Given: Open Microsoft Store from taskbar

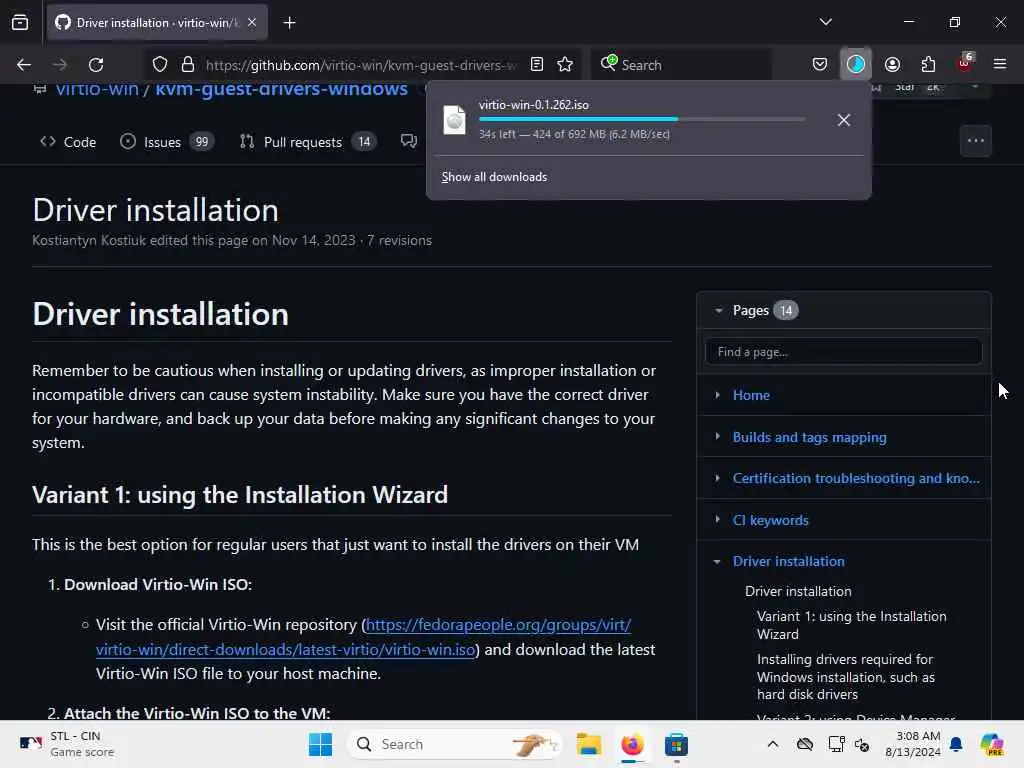Looking at the screenshot, I should click(676, 744).
